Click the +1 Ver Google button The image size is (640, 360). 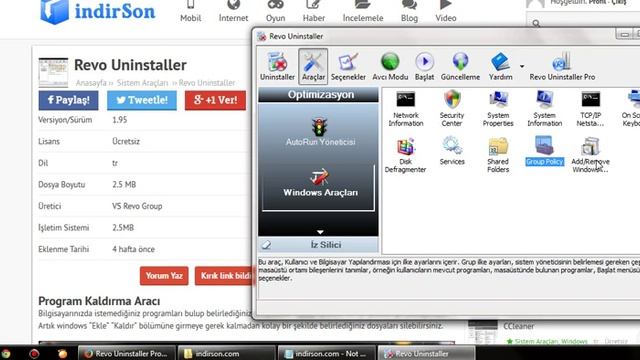click(216, 100)
